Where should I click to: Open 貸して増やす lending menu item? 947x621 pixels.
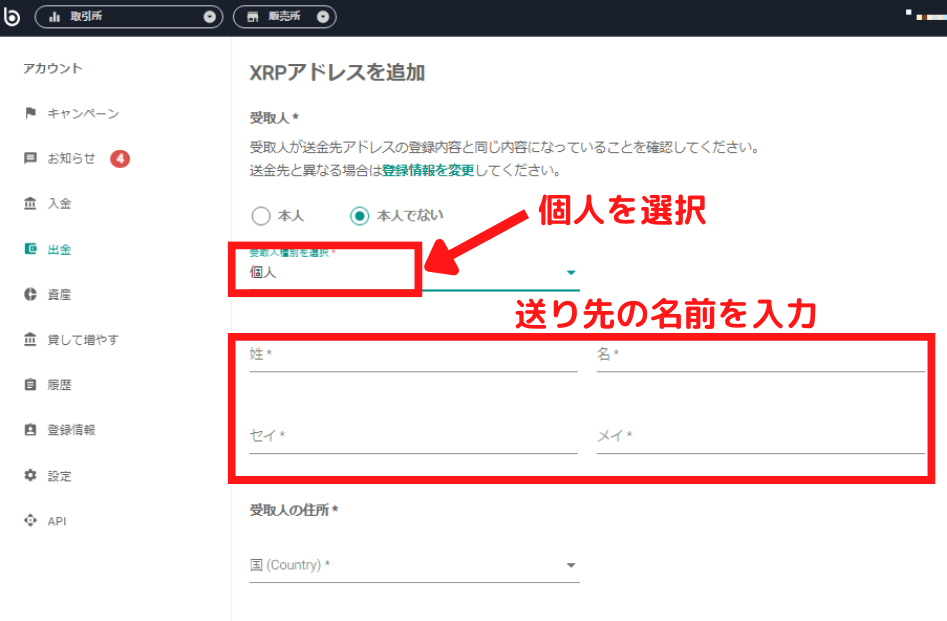click(82, 340)
